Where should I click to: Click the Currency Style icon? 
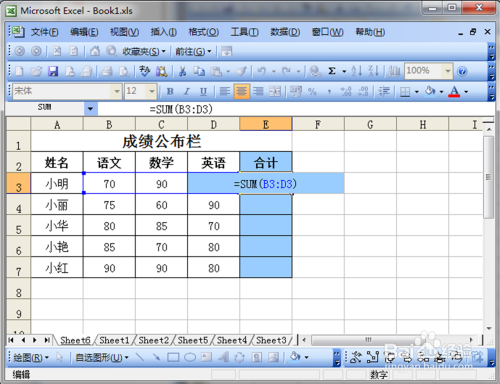[x=295, y=91]
